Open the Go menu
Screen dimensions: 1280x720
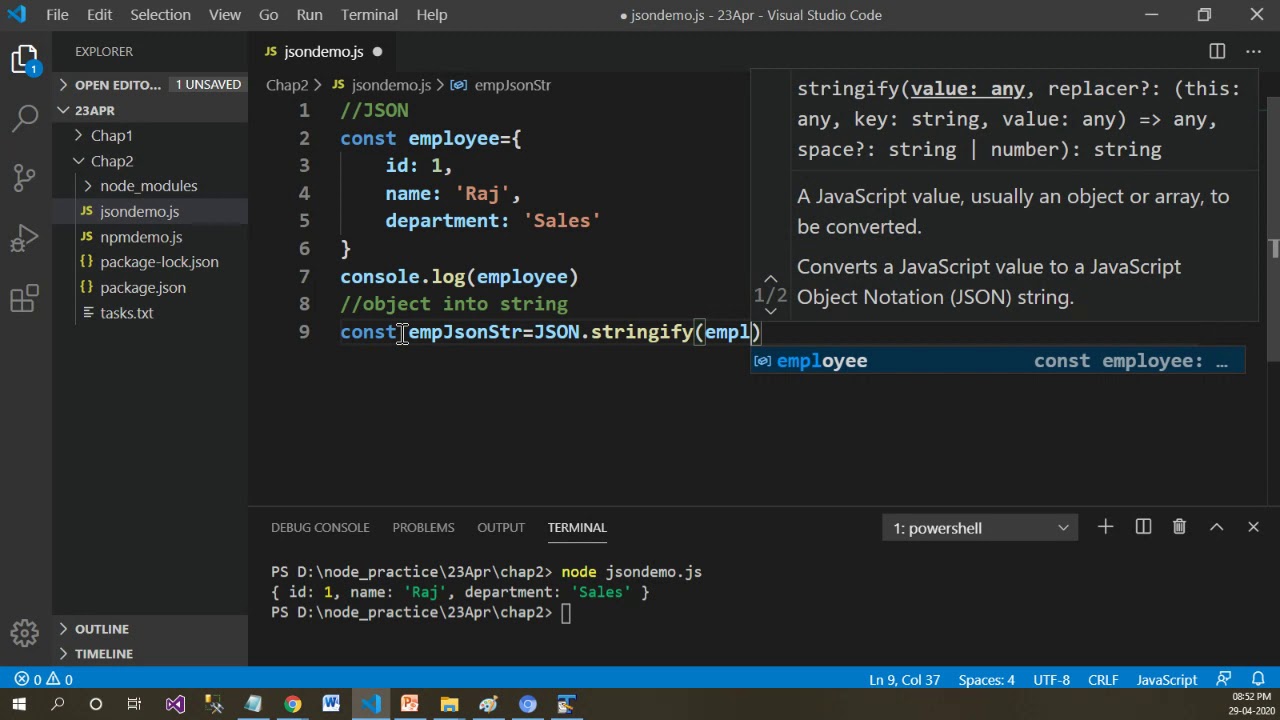[268, 15]
